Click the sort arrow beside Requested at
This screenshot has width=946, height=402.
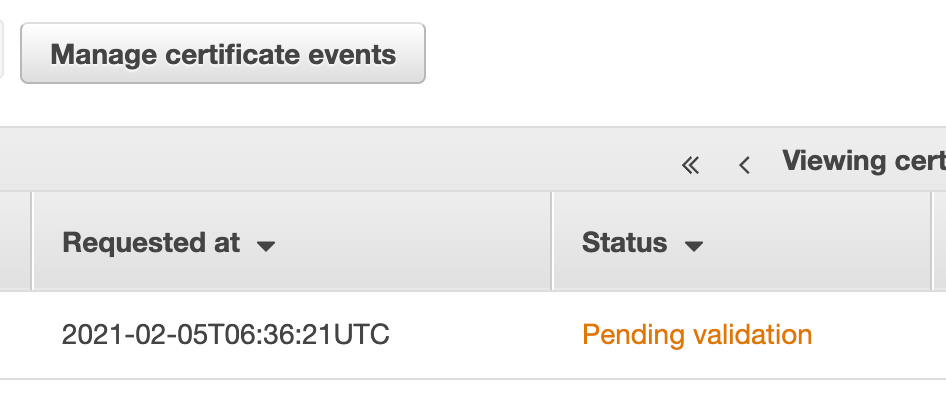[266, 245]
